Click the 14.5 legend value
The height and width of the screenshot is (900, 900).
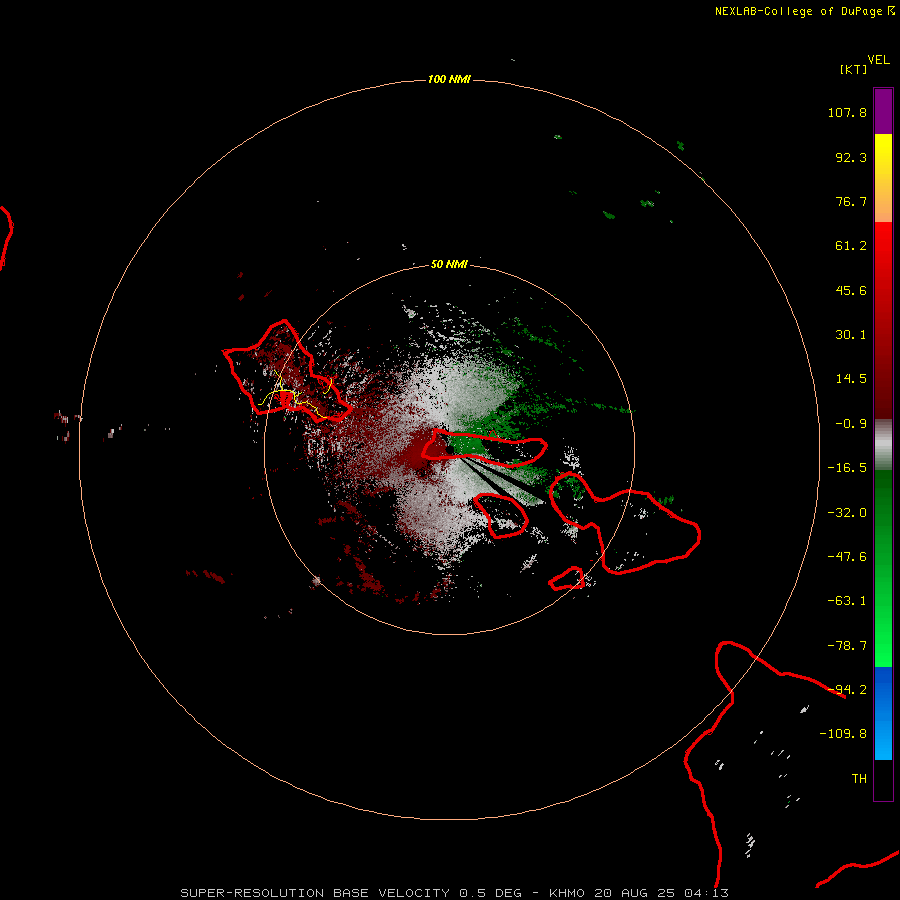(851, 379)
